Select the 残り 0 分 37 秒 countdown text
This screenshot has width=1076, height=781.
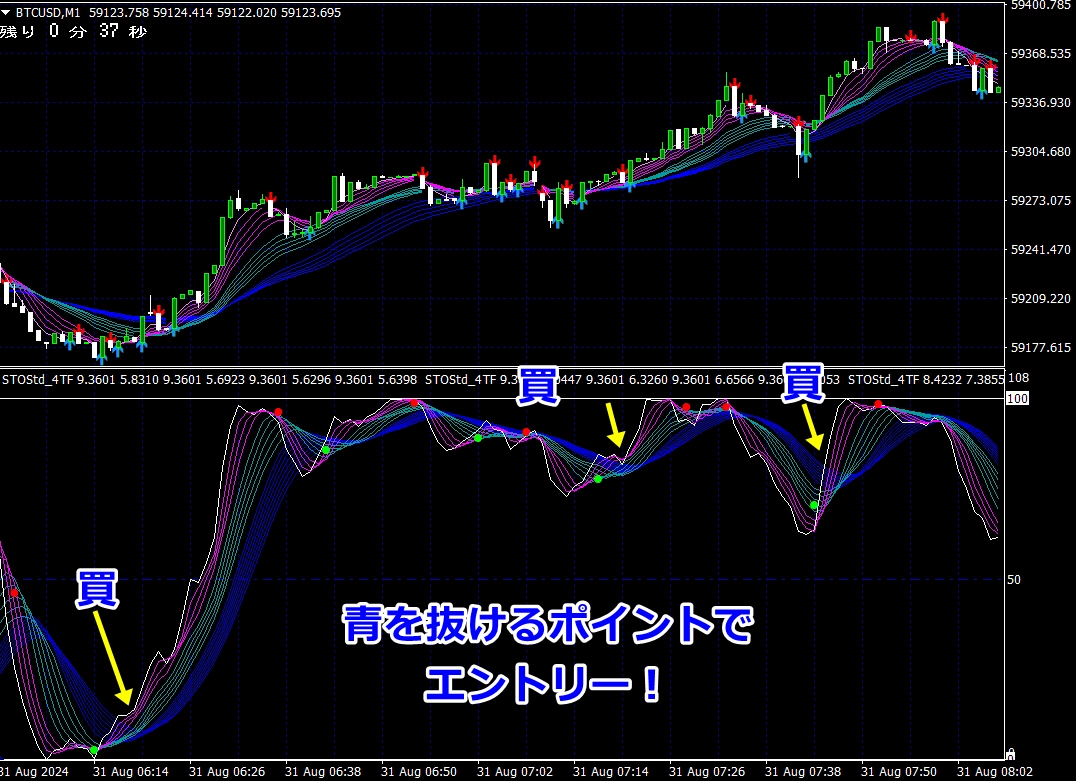point(74,32)
